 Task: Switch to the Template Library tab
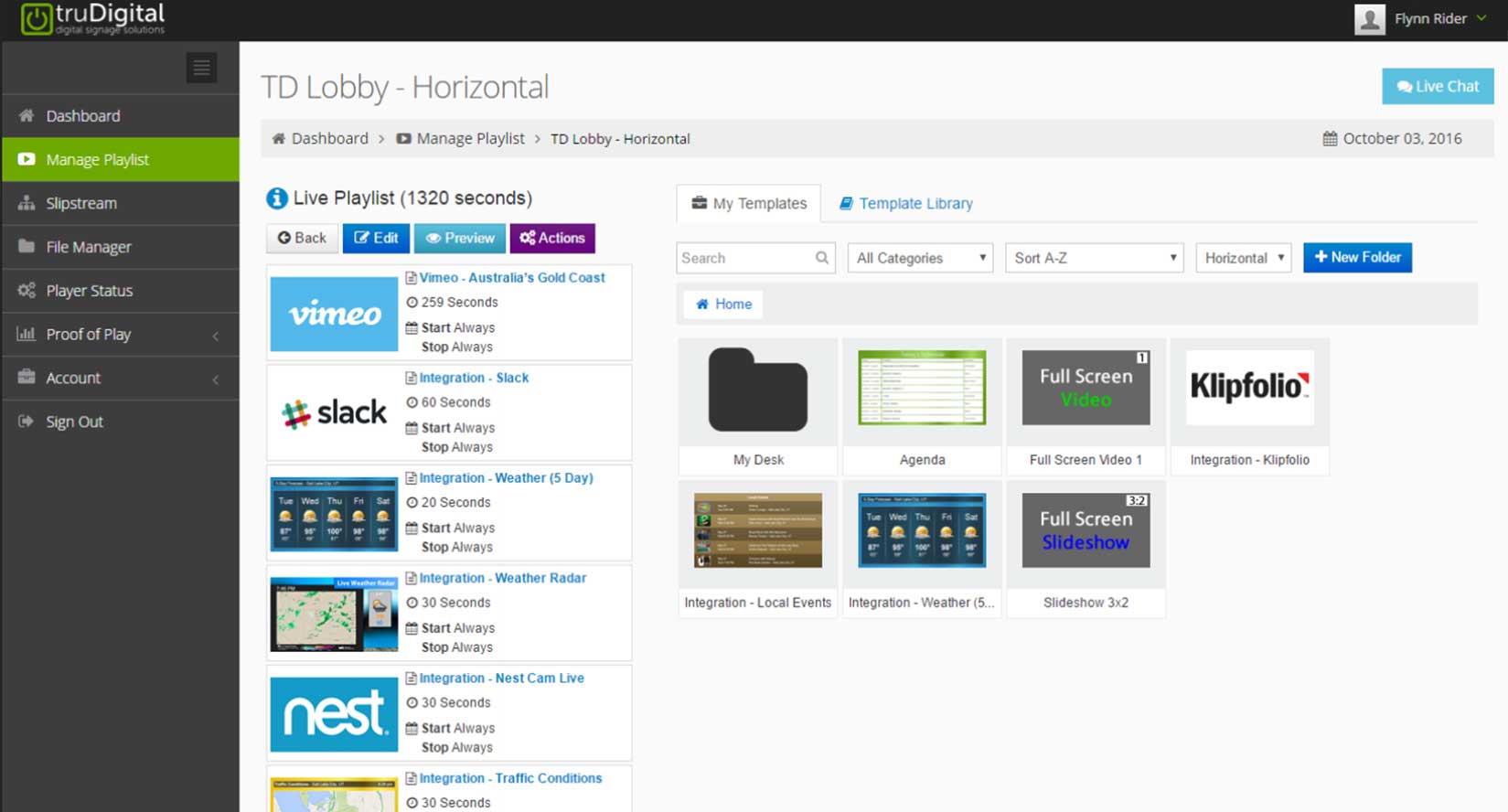pos(905,203)
